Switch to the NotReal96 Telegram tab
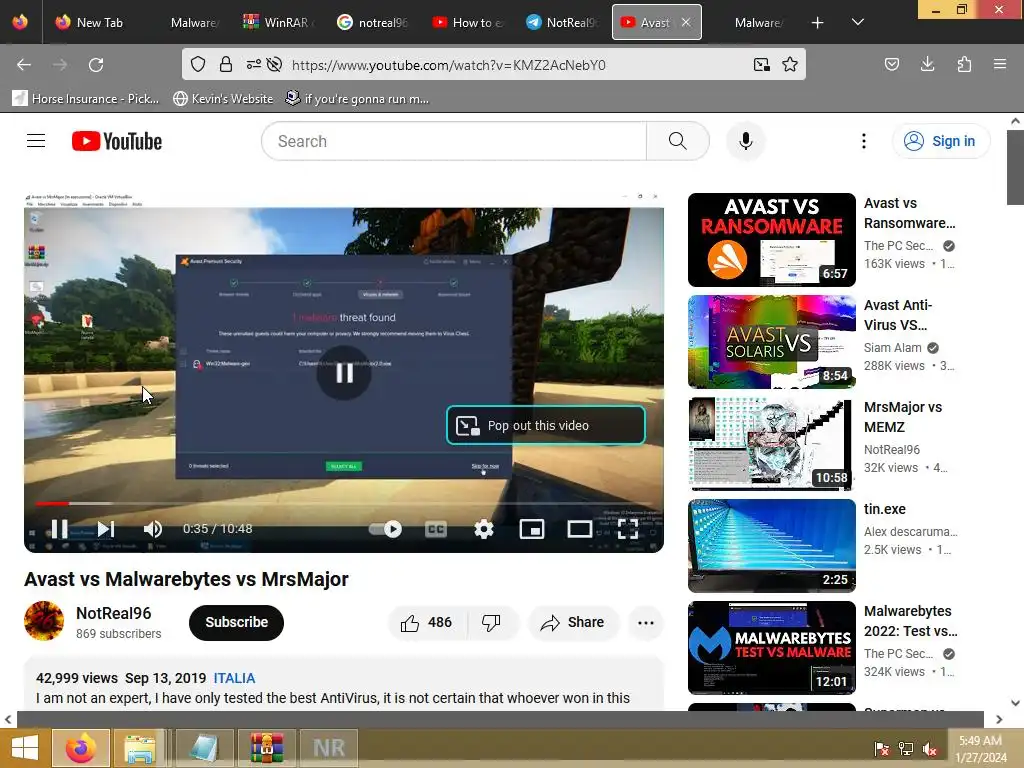1024x768 pixels. click(x=561, y=22)
